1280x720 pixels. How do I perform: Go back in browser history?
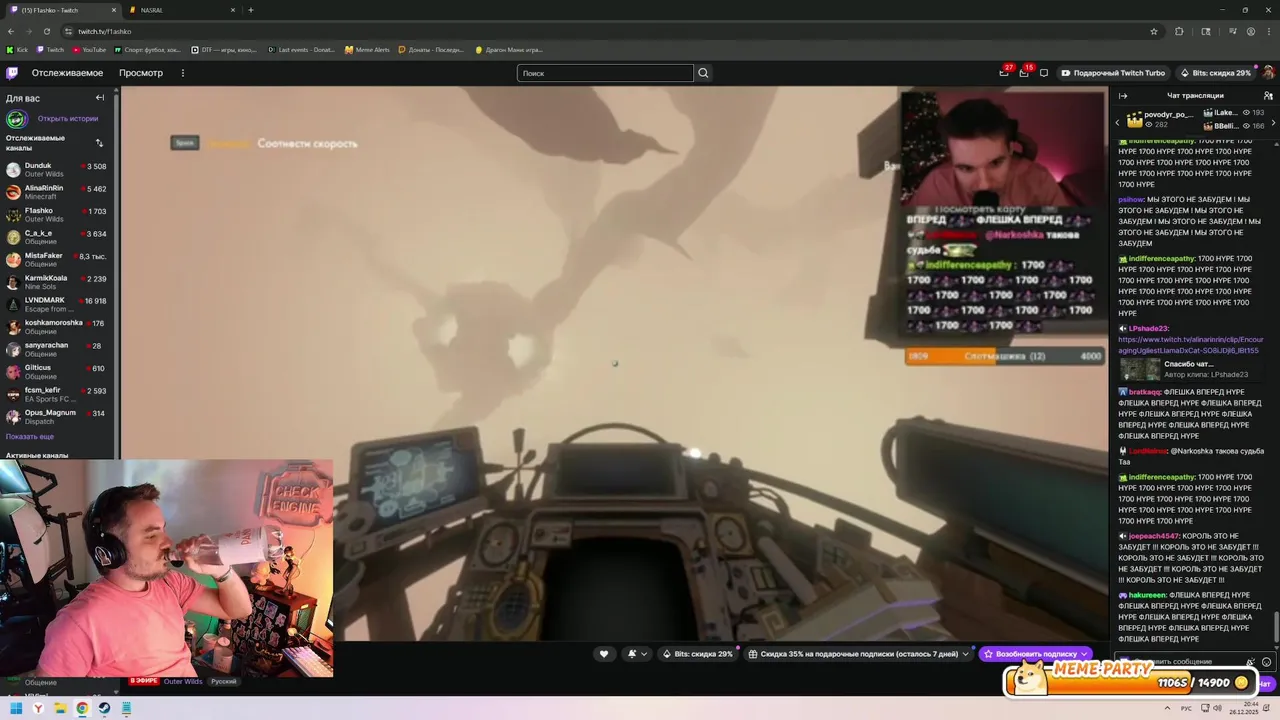click(x=10, y=31)
